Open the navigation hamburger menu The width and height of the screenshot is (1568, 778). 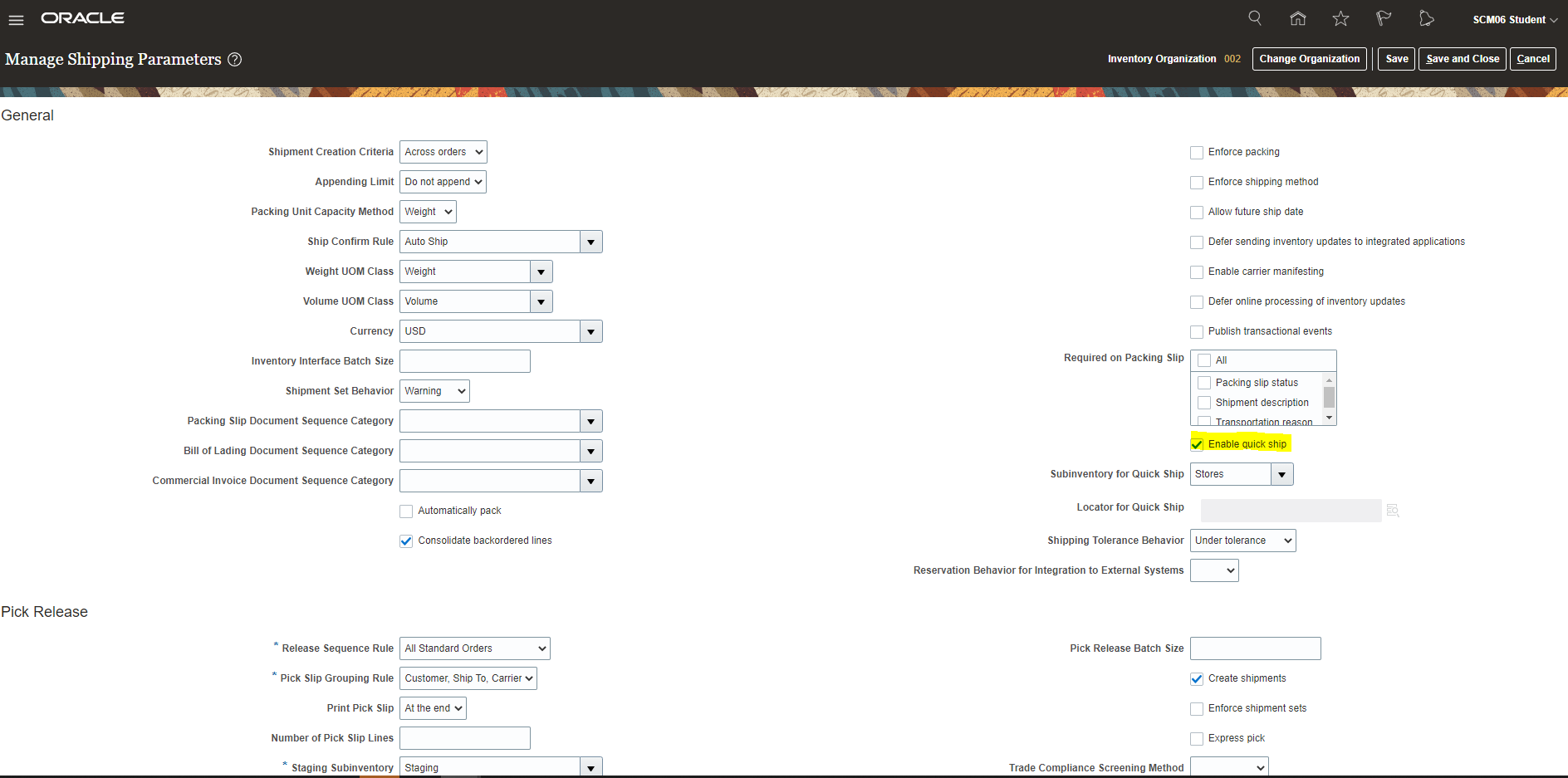click(x=16, y=19)
